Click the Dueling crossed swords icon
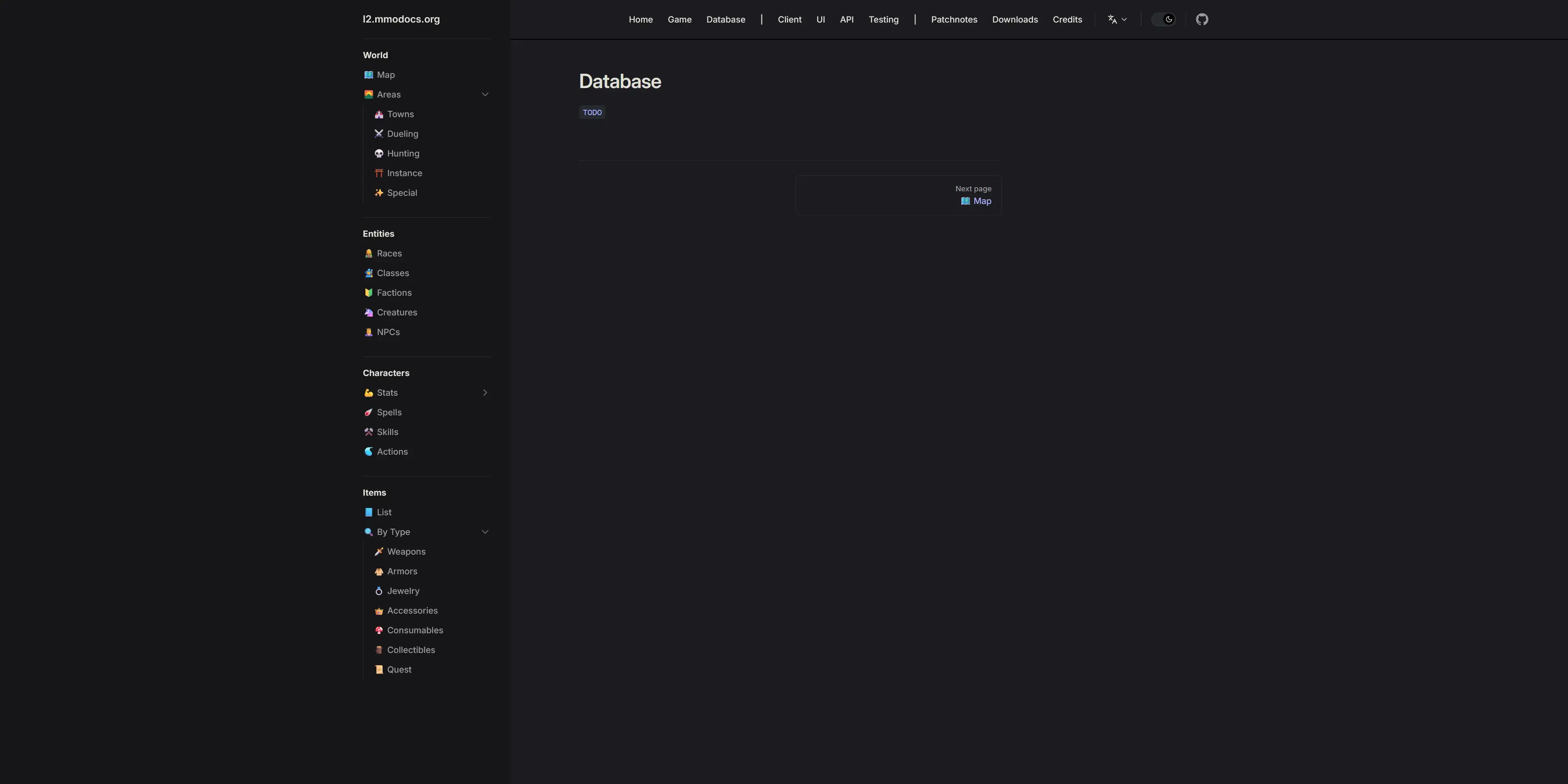This screenshot has height=784, width=1568. [x=378, y=134]
